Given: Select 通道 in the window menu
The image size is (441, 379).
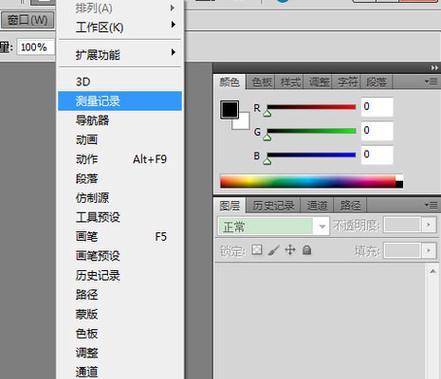Looking at the screenshot, I should (120, 371).
